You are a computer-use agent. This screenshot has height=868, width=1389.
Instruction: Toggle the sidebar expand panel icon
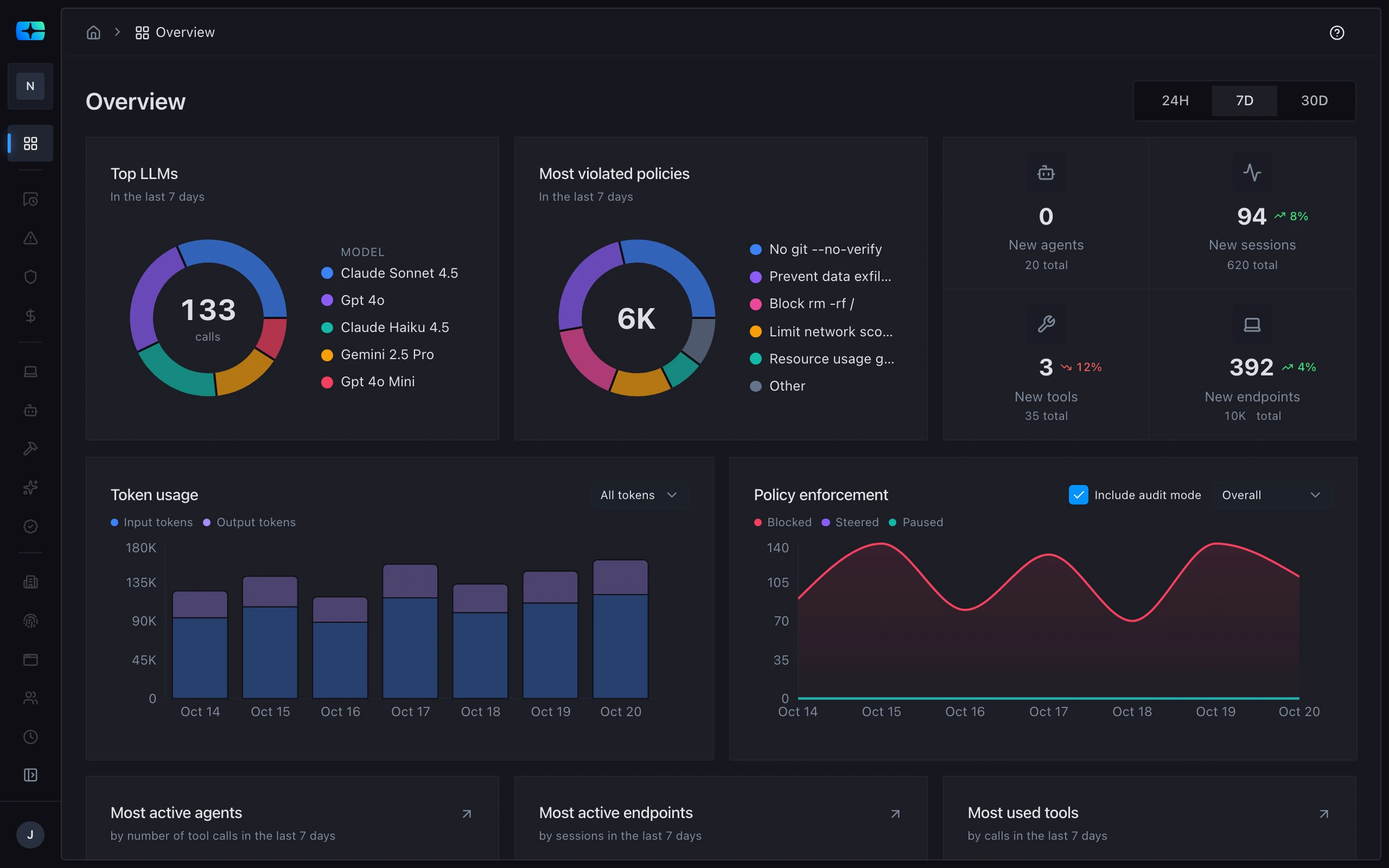[30, 775]
